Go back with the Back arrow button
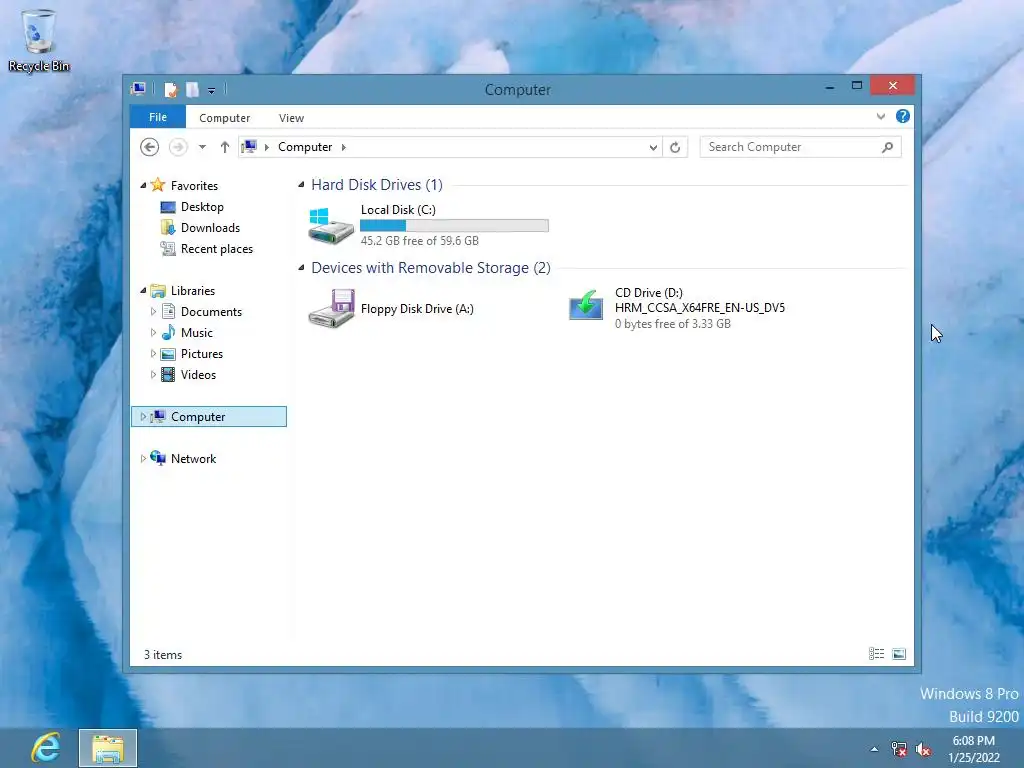The image size is (1024, 768). 150,147
